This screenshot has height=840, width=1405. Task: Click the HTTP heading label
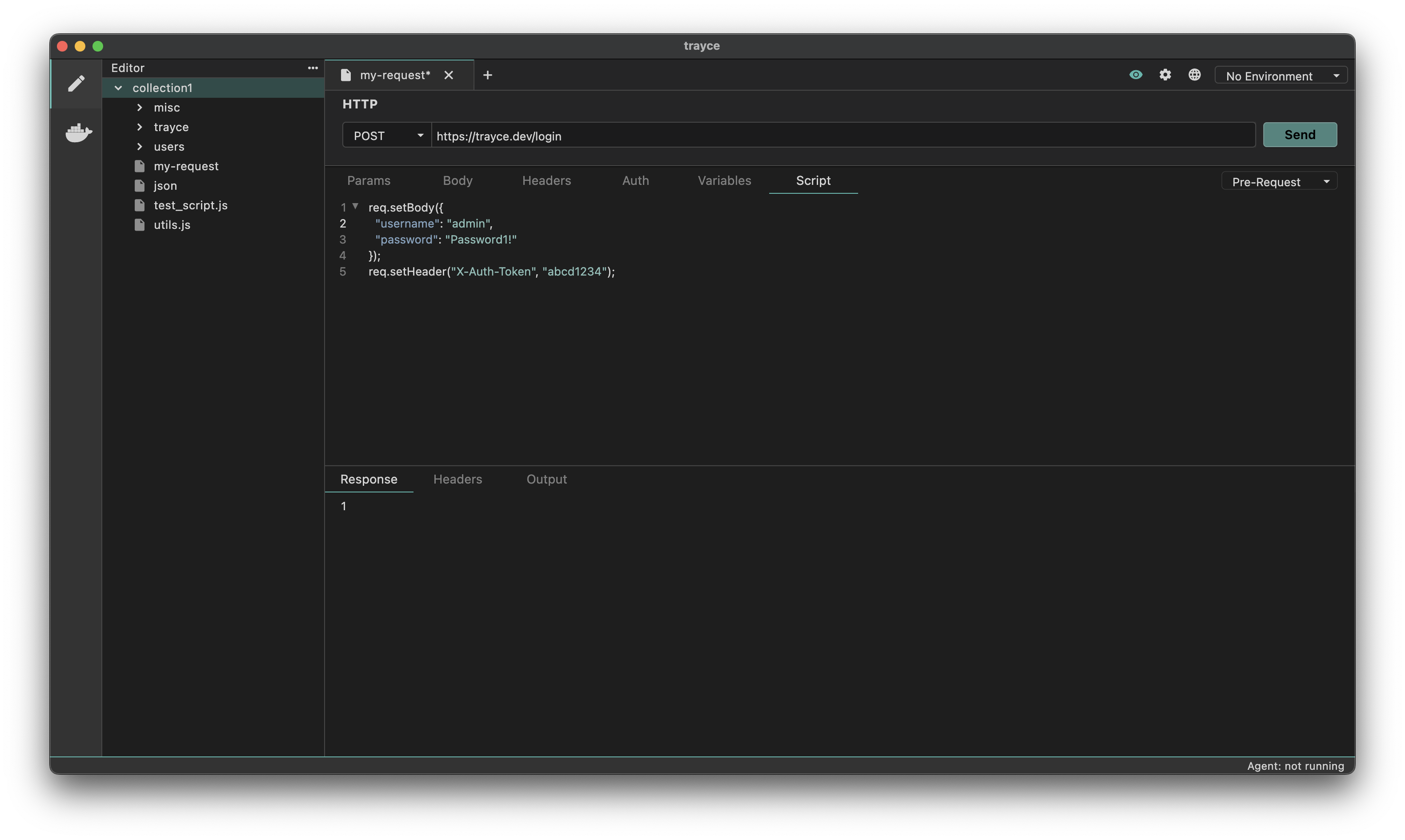pos(359,104)
